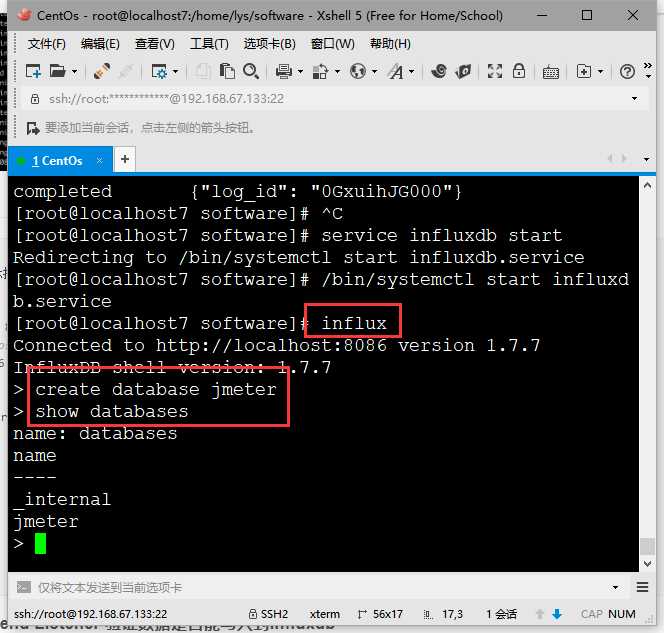
Task: Expand the Open session dropdown arrow
Action: click(75, 72)
